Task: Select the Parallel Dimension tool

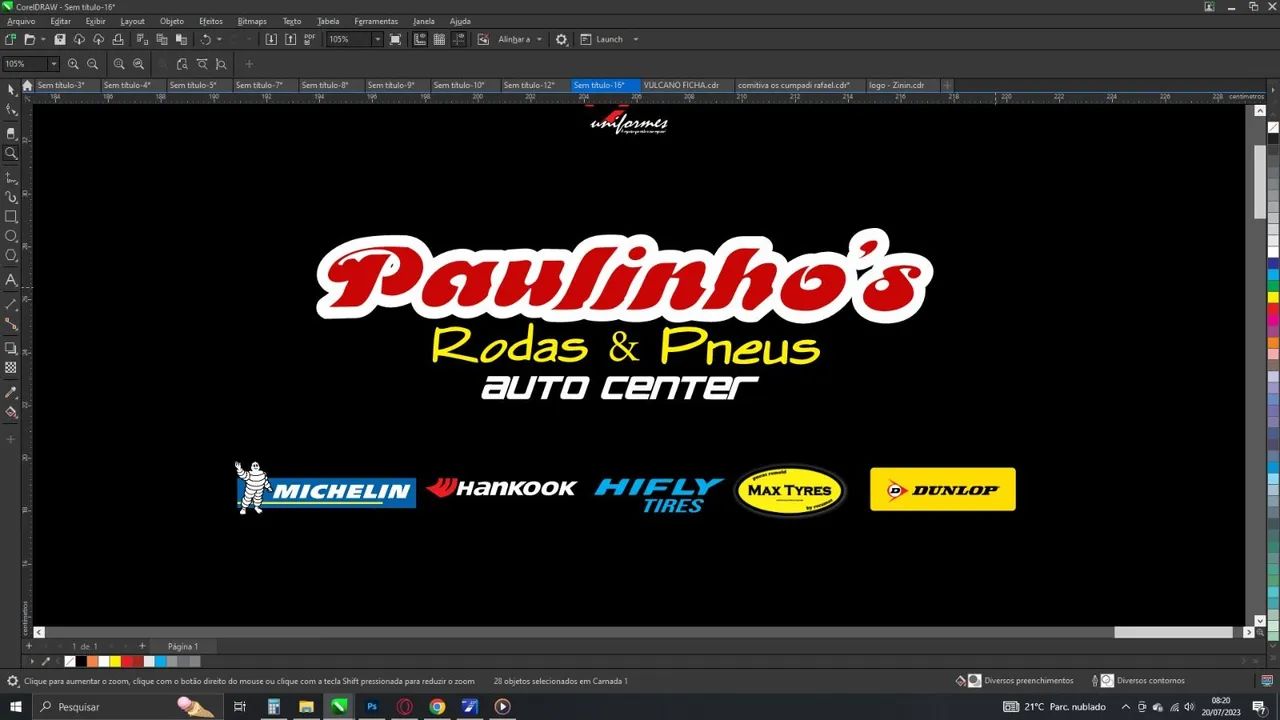Action: pyautogui.click(x=11, y=304)
